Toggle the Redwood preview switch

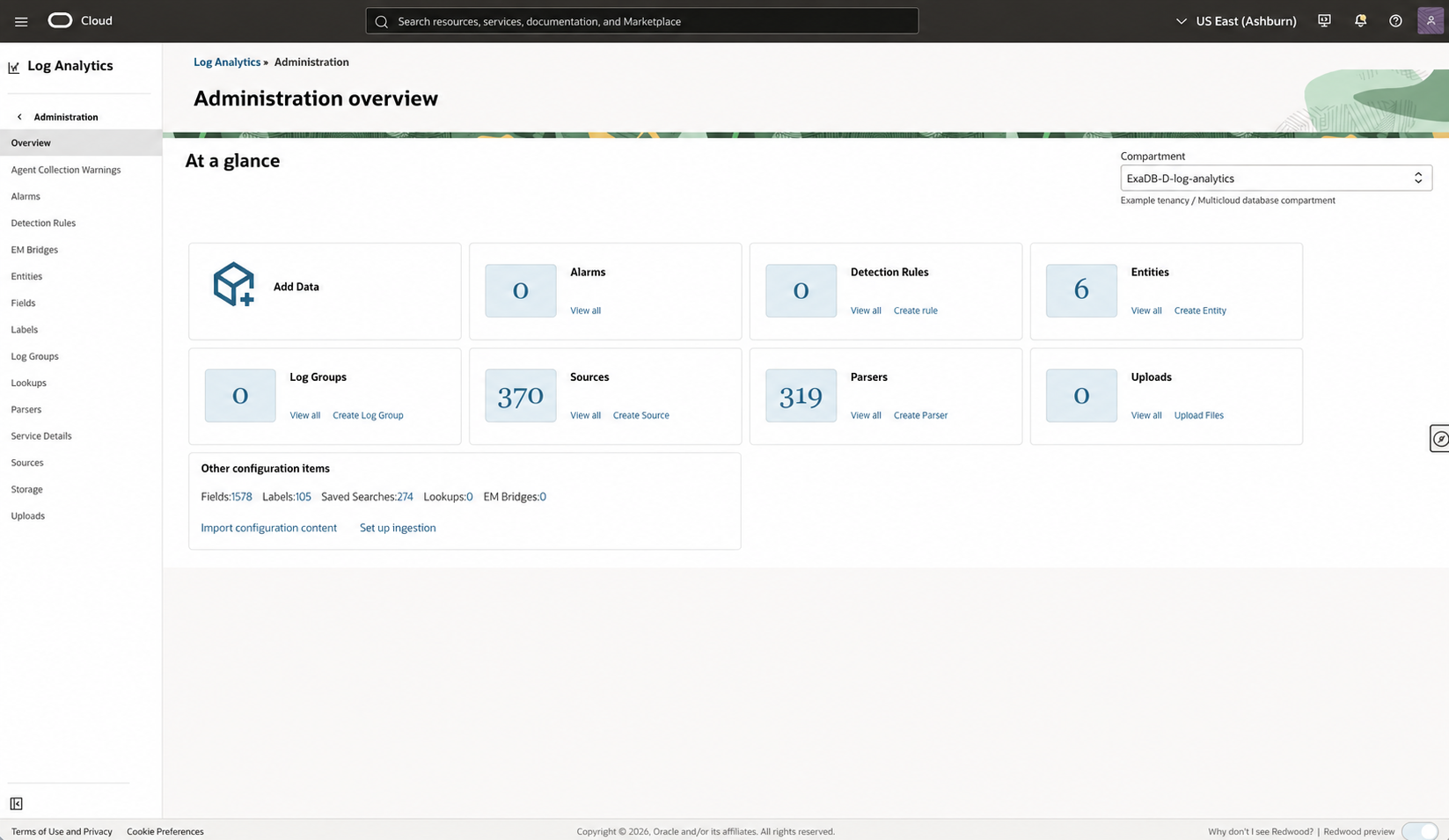[1420, 831]
